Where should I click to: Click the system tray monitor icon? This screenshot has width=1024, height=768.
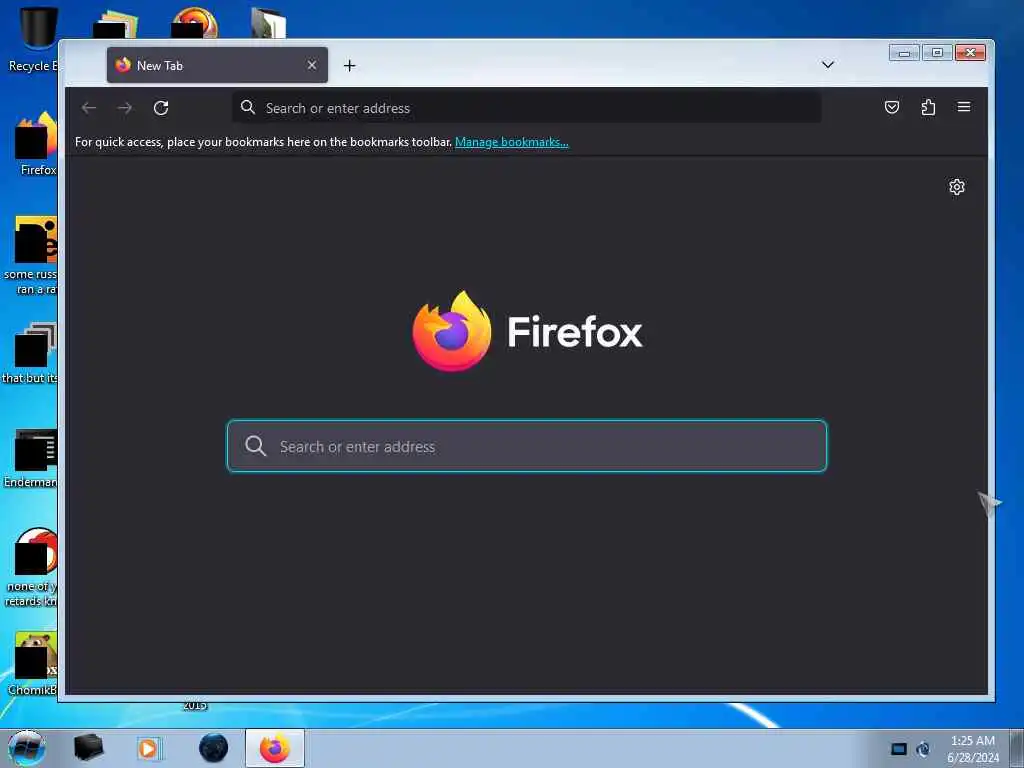click(x=899, y=749)
